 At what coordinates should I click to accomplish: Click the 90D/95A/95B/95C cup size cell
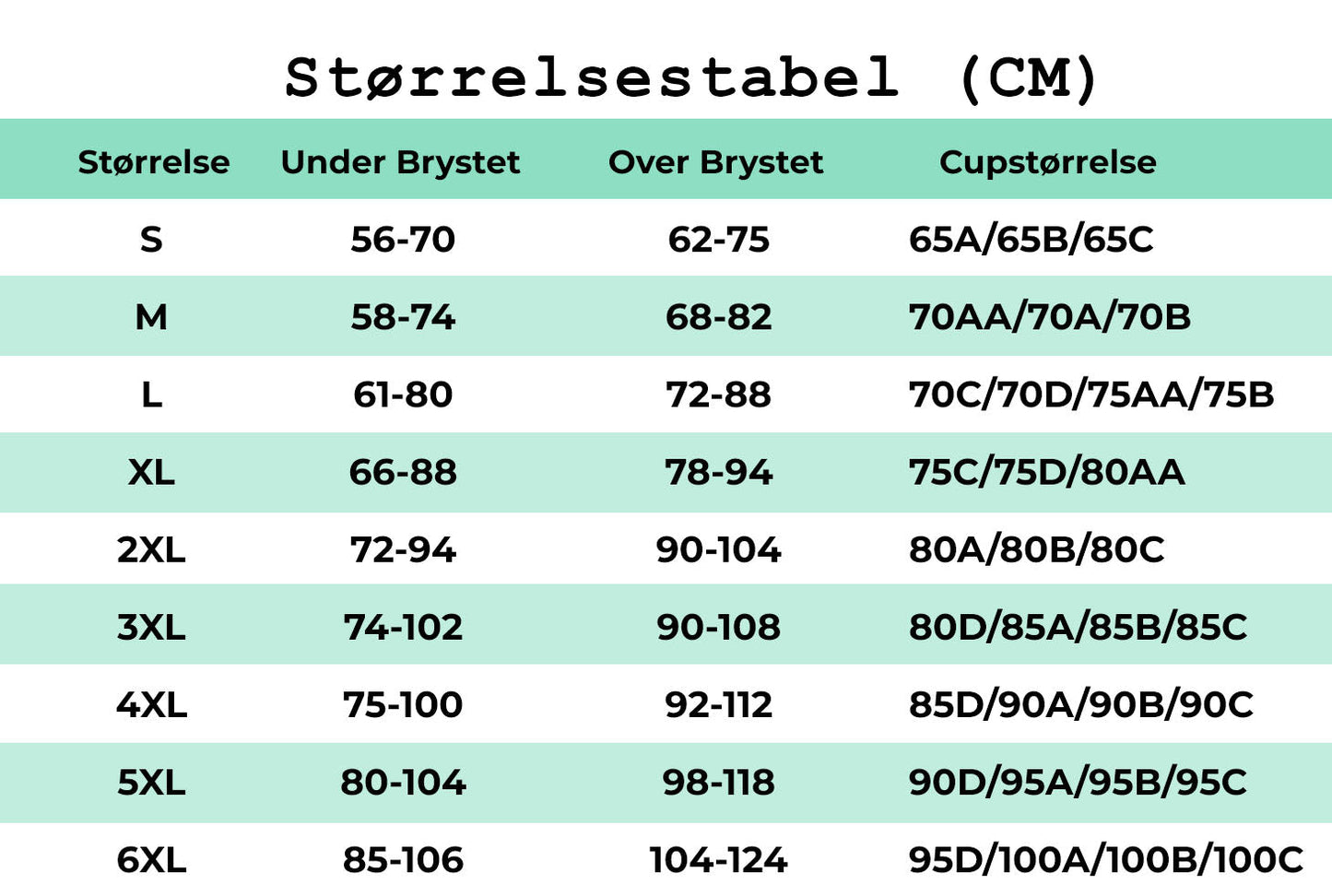coord(1078,782)
